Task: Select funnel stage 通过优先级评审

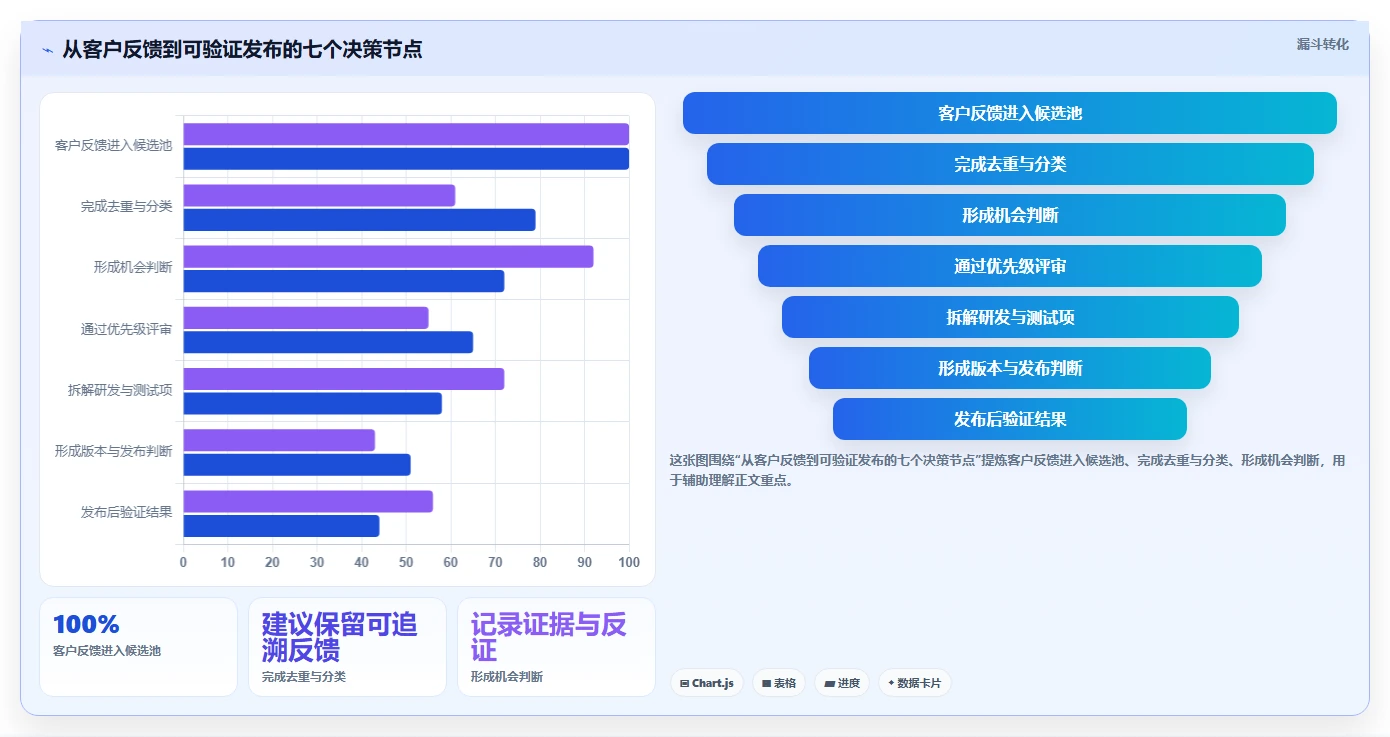Action: [1010, 266]
